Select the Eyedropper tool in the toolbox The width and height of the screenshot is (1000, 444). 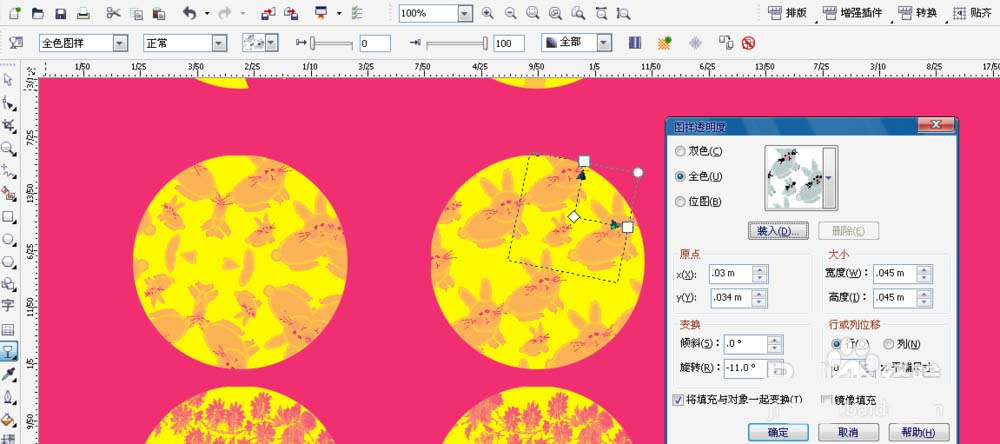(8, 374)
